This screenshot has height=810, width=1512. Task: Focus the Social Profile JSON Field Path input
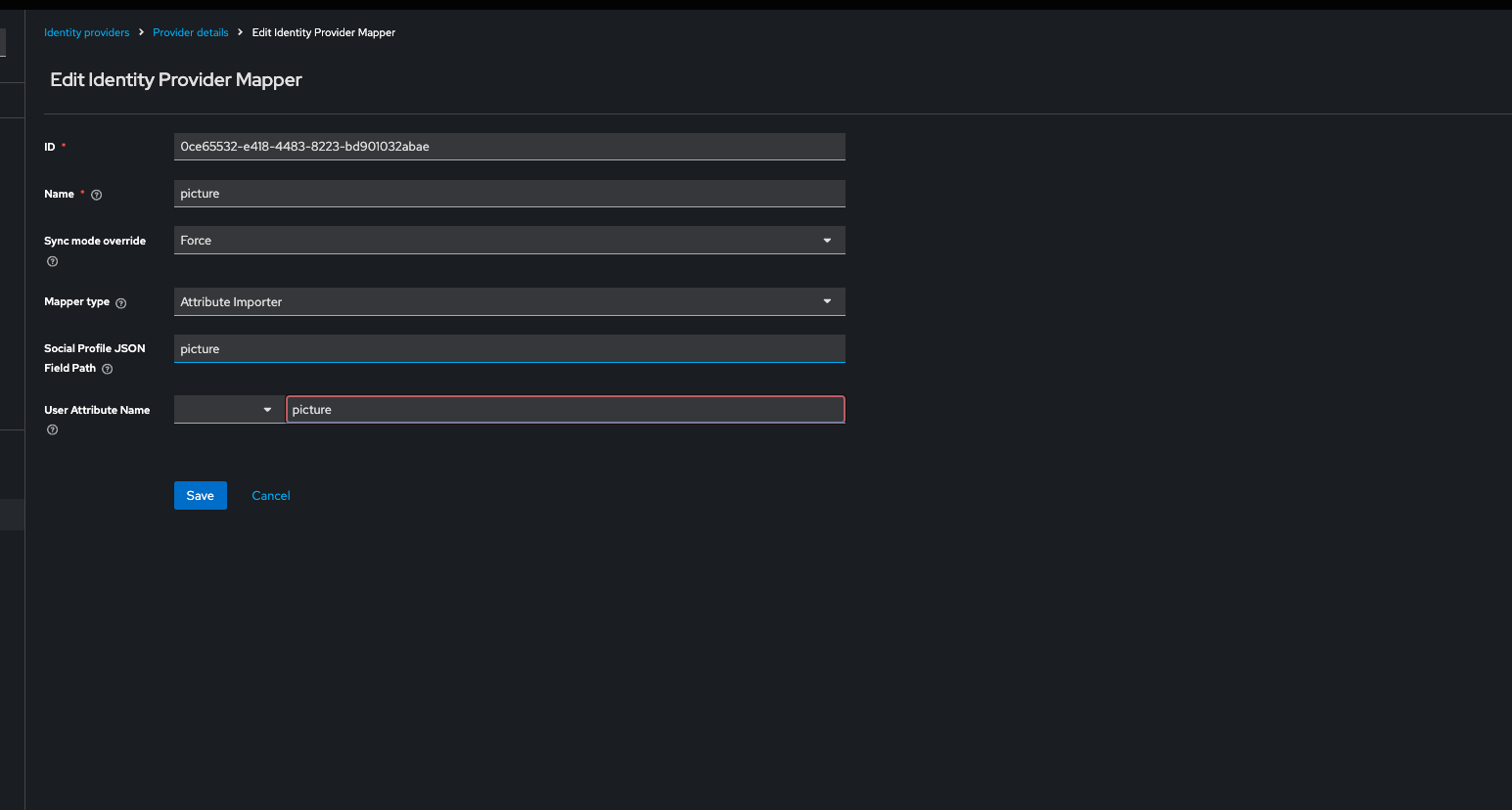pyautogui.click(x=509, y=348)
